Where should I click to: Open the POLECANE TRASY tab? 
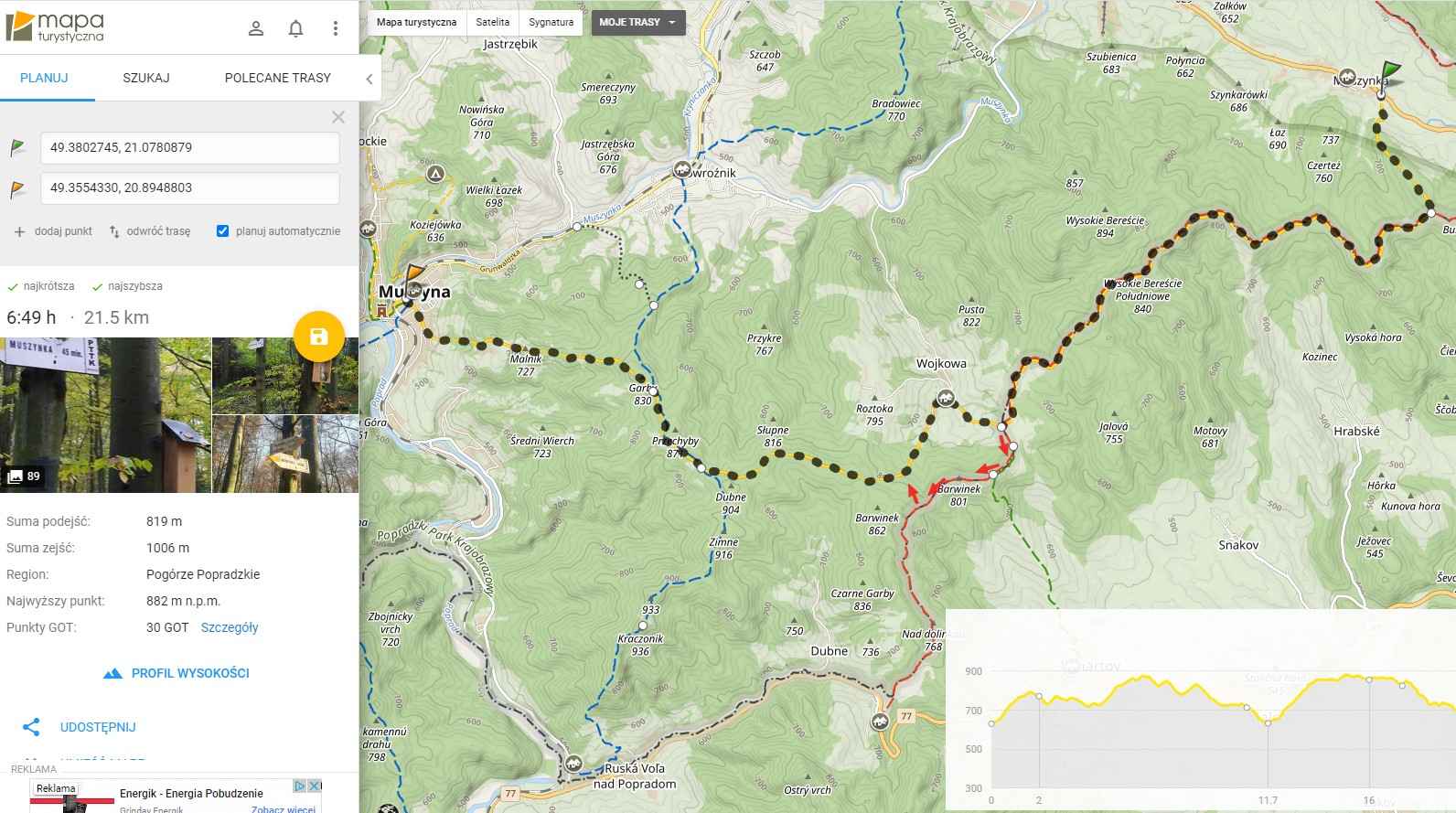[278, 78]
